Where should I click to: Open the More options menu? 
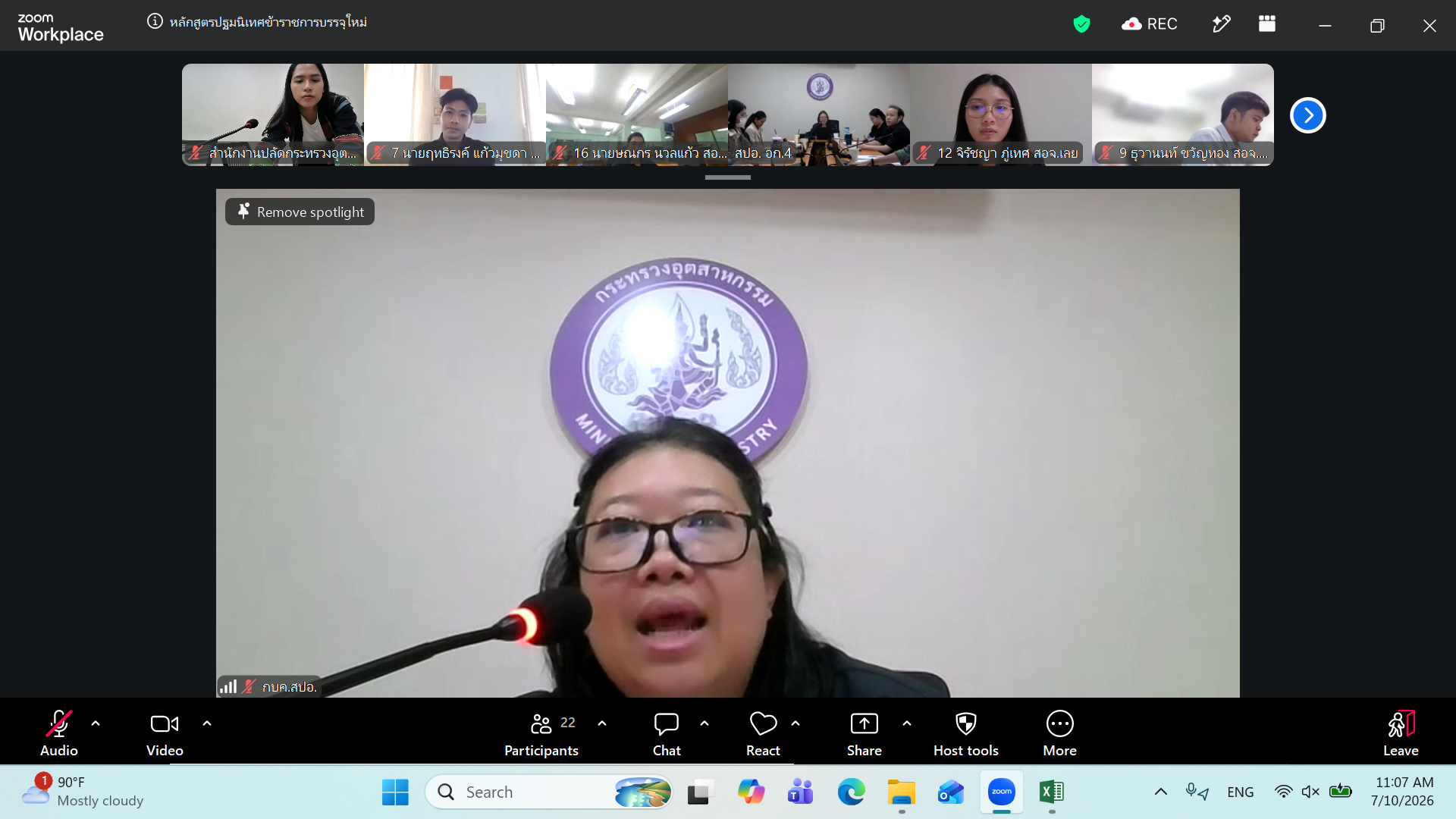pos(1060,733)
